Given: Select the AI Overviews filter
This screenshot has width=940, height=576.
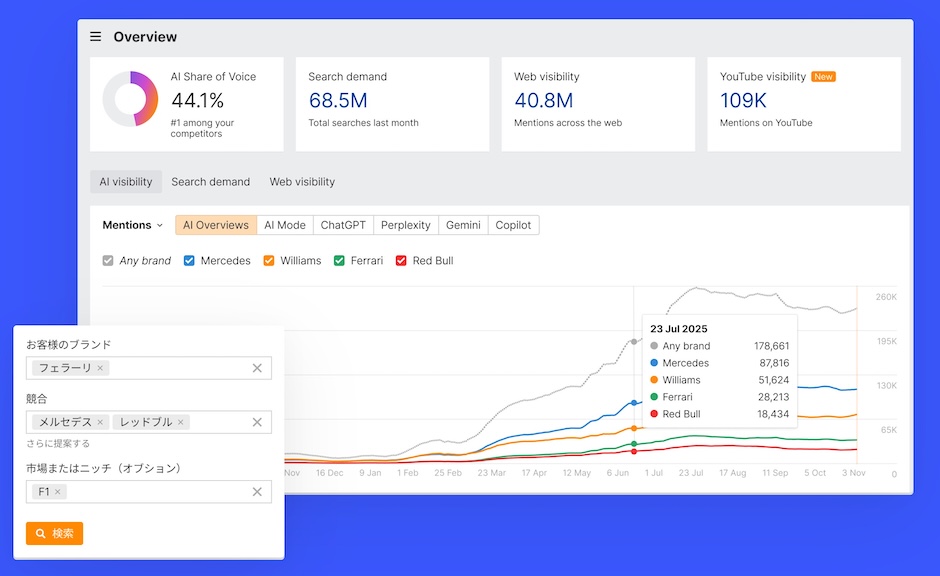Looking at the screenshot, I should click(216, 225).
